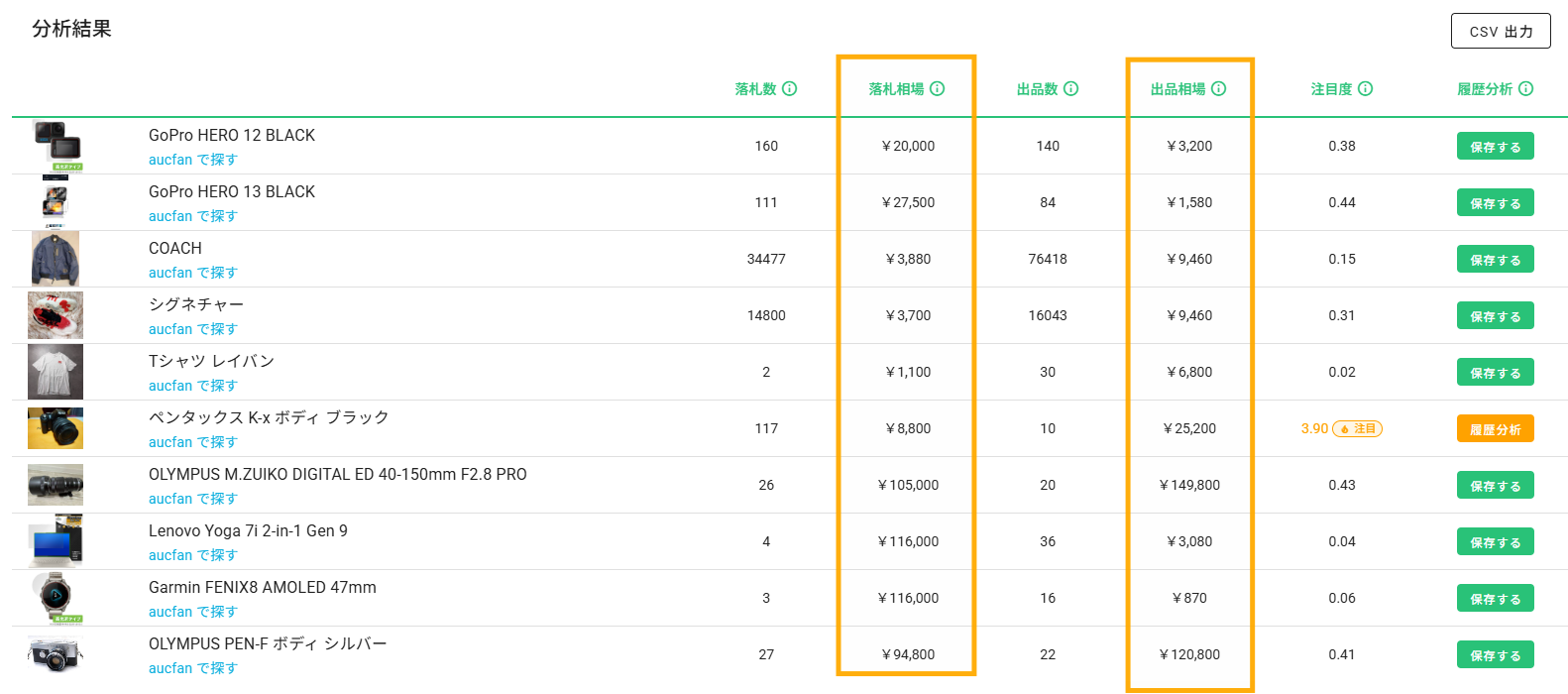Open aucfan で探す link under シグネチャー
The image size is (1568, 694).
pos(193,329)
